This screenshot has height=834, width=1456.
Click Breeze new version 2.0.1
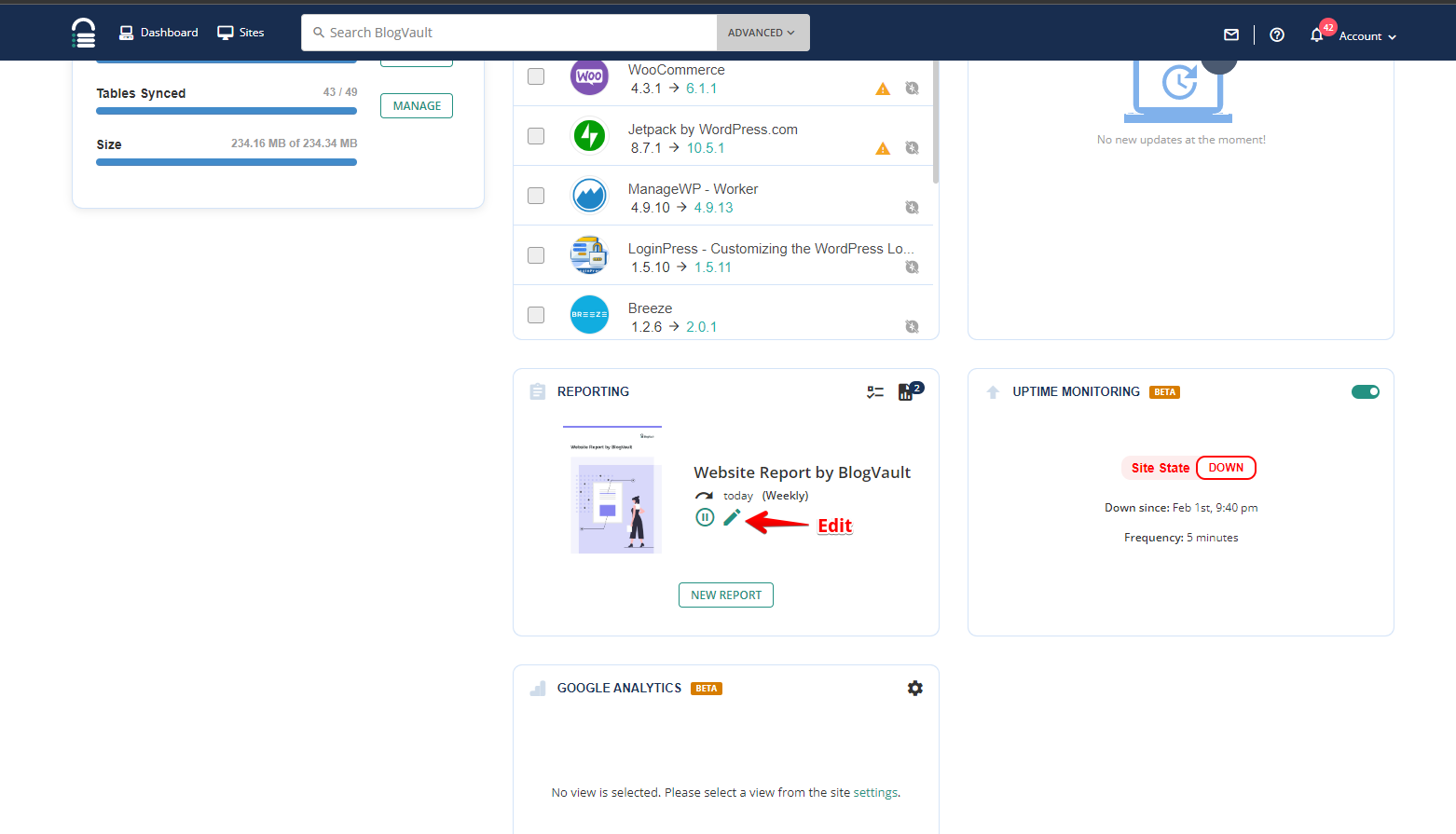click(x=702, y=327)
